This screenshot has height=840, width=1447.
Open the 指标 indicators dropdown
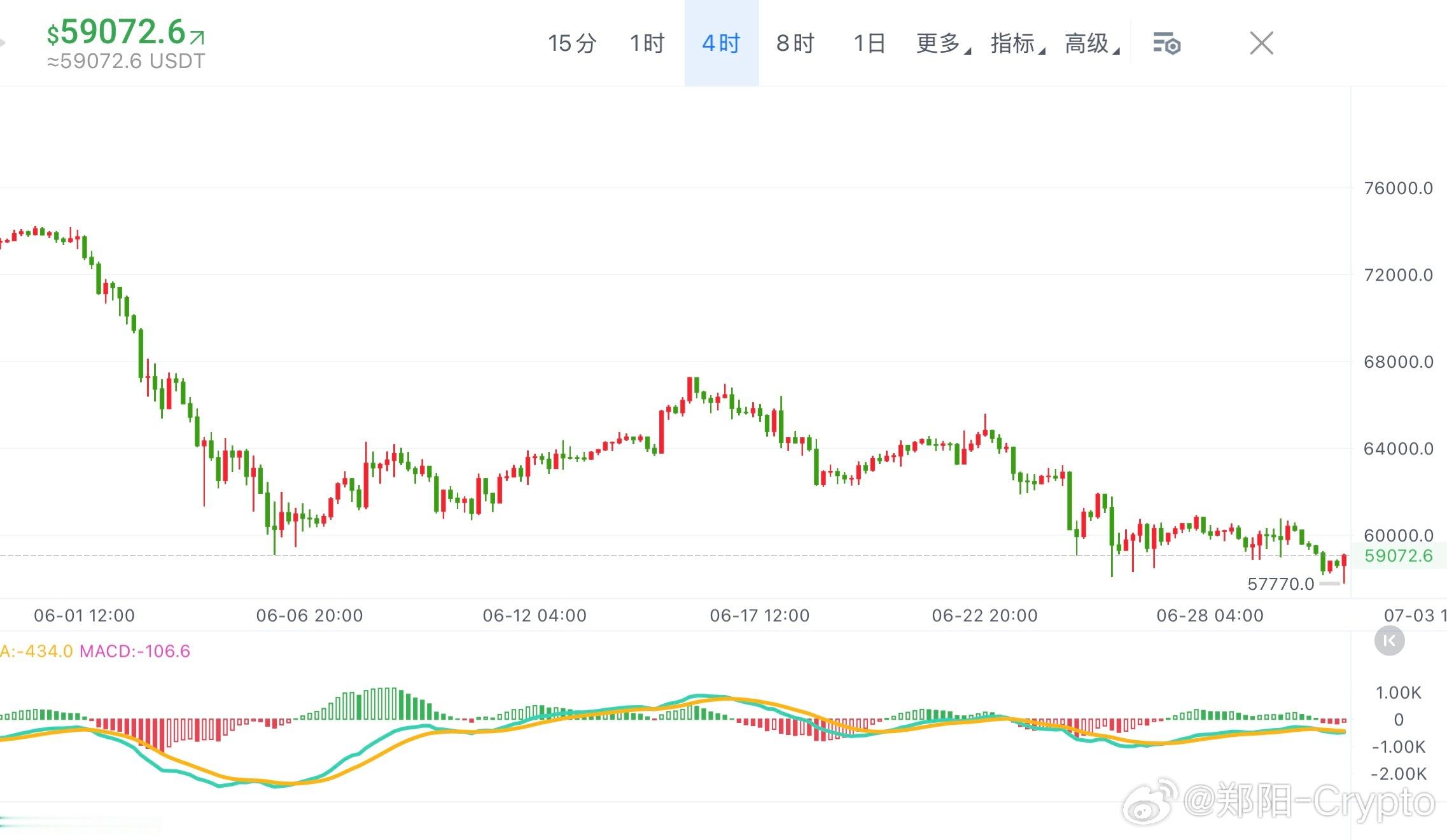[1017, 43]
